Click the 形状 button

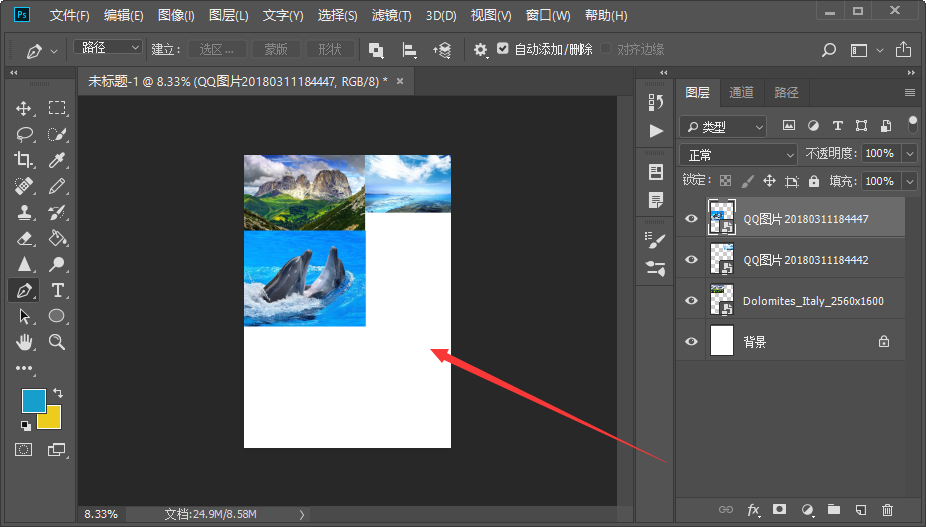(330, 49)
